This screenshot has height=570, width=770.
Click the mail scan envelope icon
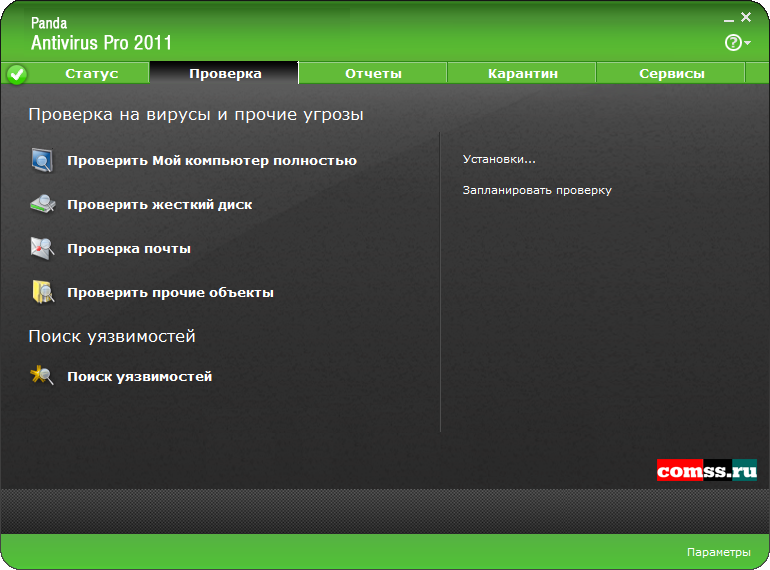pyautogui.click(x=41, y=248)
